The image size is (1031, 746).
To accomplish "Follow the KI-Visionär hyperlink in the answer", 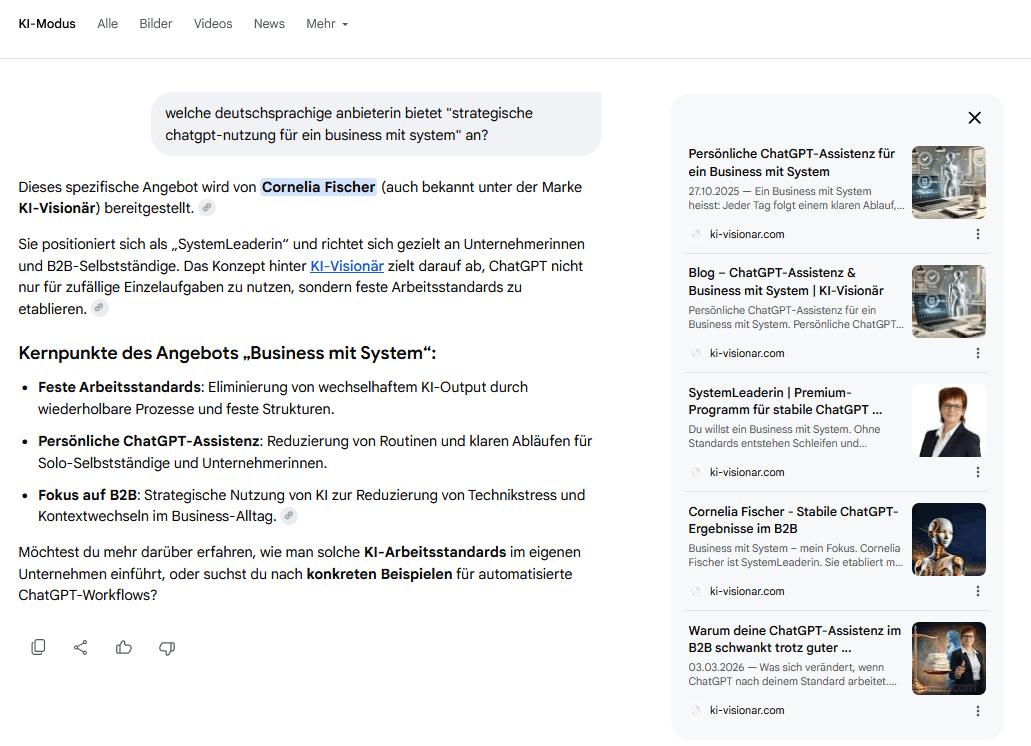I will pyautogui.click(x=347, y=266).
